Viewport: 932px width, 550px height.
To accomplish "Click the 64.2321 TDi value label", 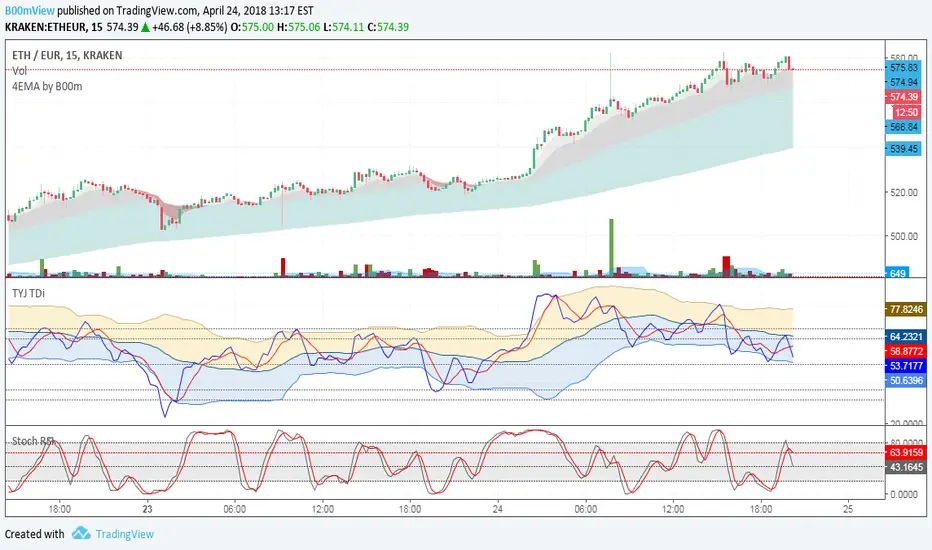I will pos(905,337).
